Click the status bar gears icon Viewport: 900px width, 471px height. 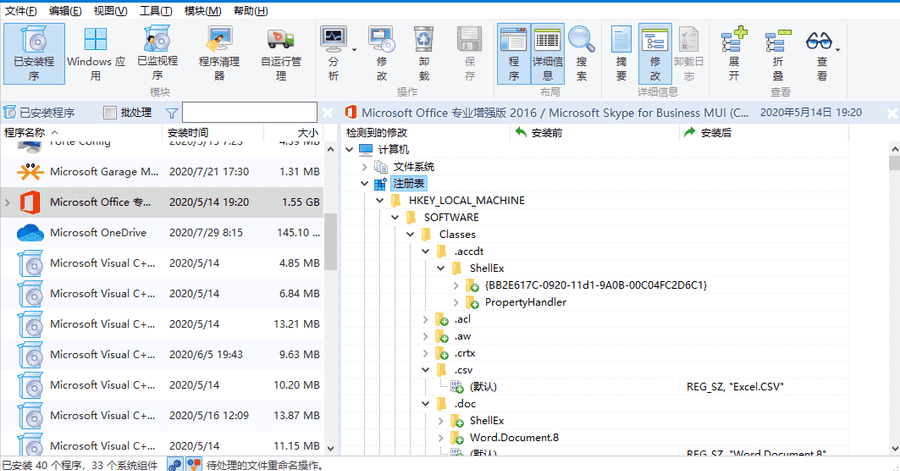[x=175, y=464]
